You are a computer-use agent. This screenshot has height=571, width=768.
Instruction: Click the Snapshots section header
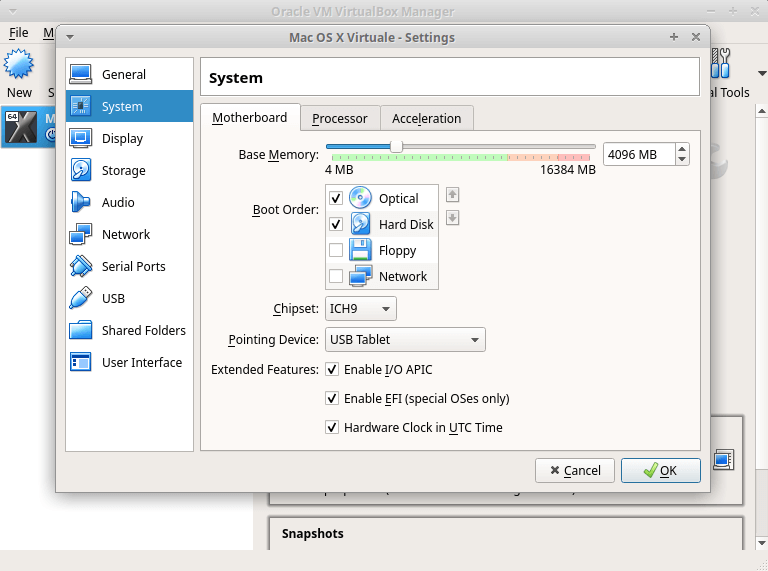coord(312,533)
